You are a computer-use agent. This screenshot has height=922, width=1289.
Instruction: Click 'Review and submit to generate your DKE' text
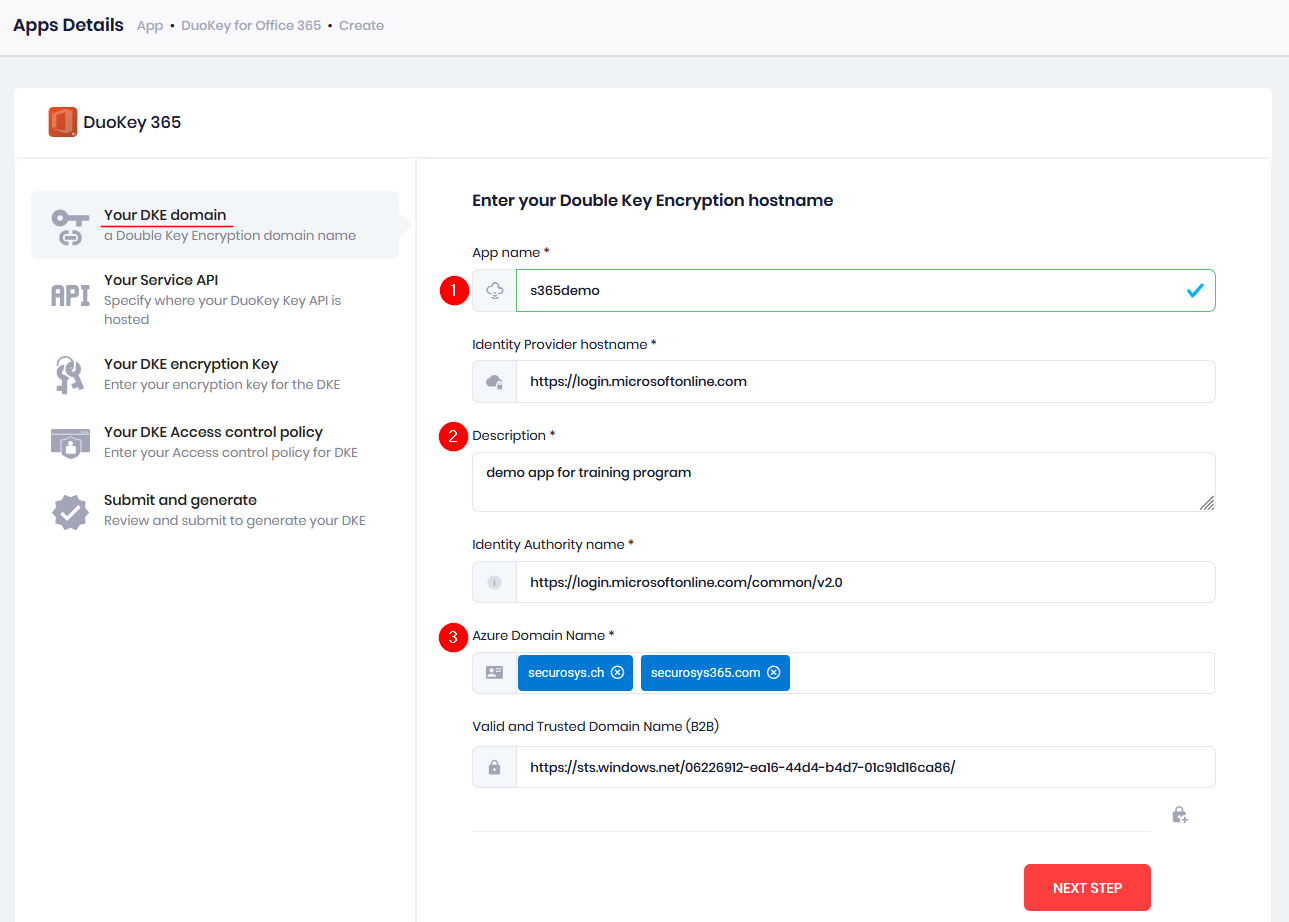[235, 521]
